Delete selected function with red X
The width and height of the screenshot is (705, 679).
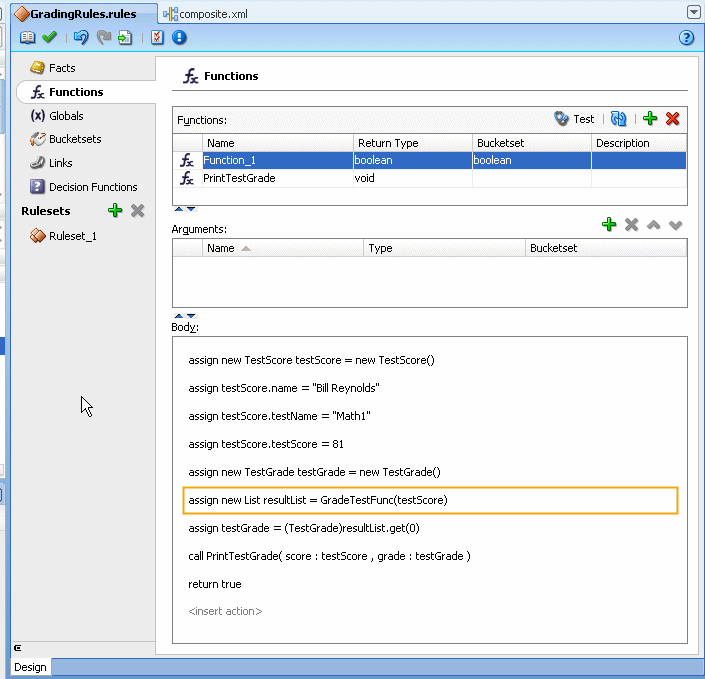click(x=673, y=119)
